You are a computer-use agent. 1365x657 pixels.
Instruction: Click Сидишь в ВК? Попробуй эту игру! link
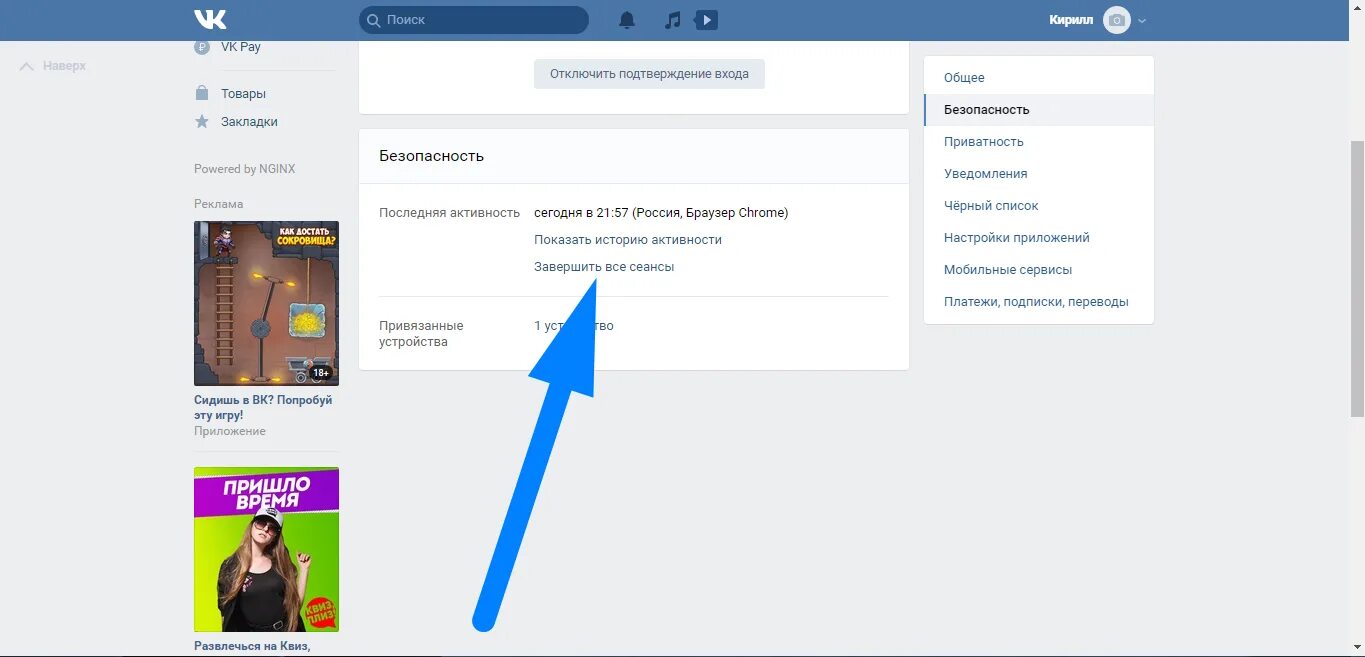(263, 407)
